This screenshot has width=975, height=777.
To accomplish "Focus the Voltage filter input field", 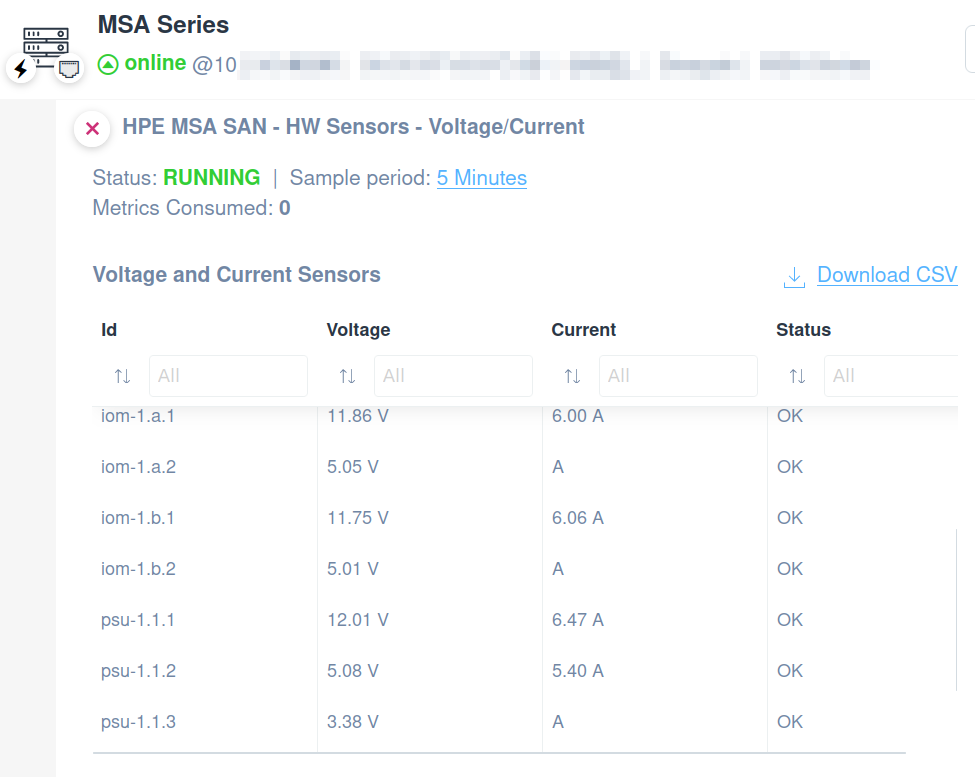I will pyautogui.click(x=453, y=376).
